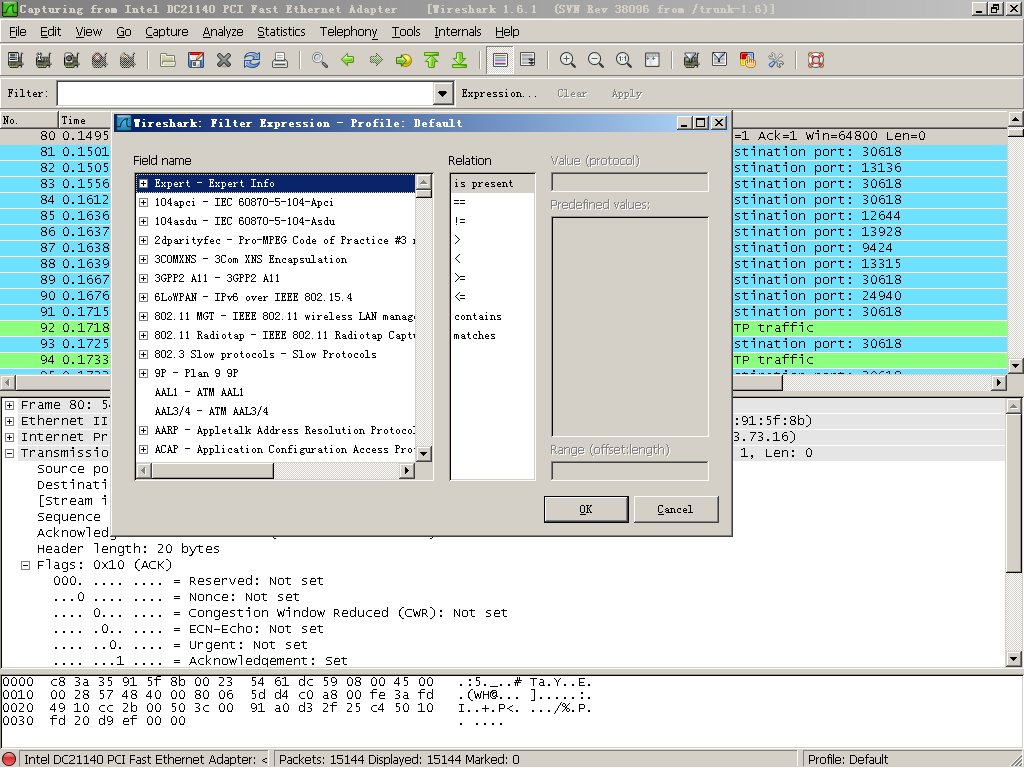1024x768 pixels.
Task: Save the capture file icon
Action: [x=196, y=60]
